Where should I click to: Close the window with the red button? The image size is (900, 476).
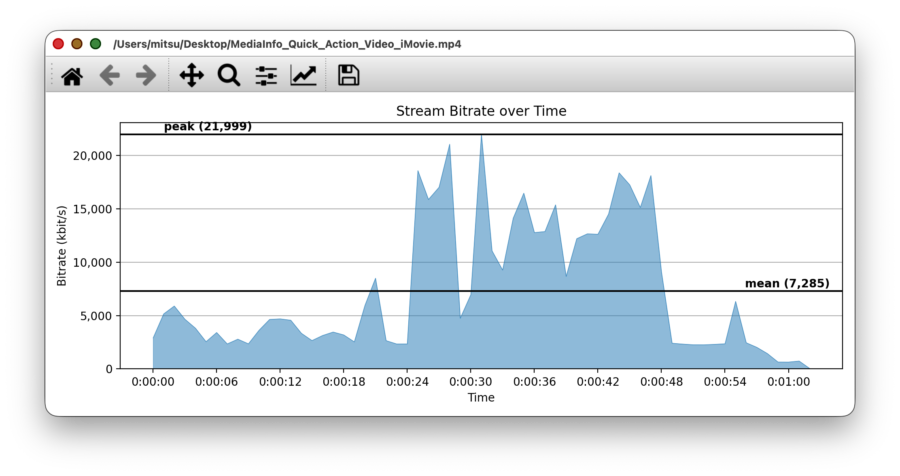pyautogui.click(x=59, y=44)
